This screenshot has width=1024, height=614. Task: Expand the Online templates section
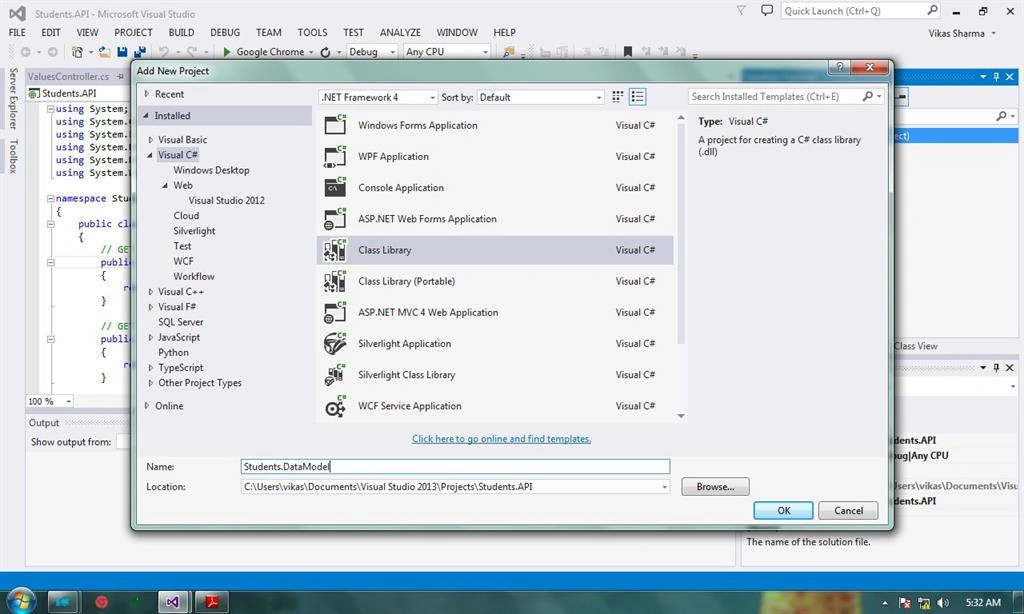147,406
